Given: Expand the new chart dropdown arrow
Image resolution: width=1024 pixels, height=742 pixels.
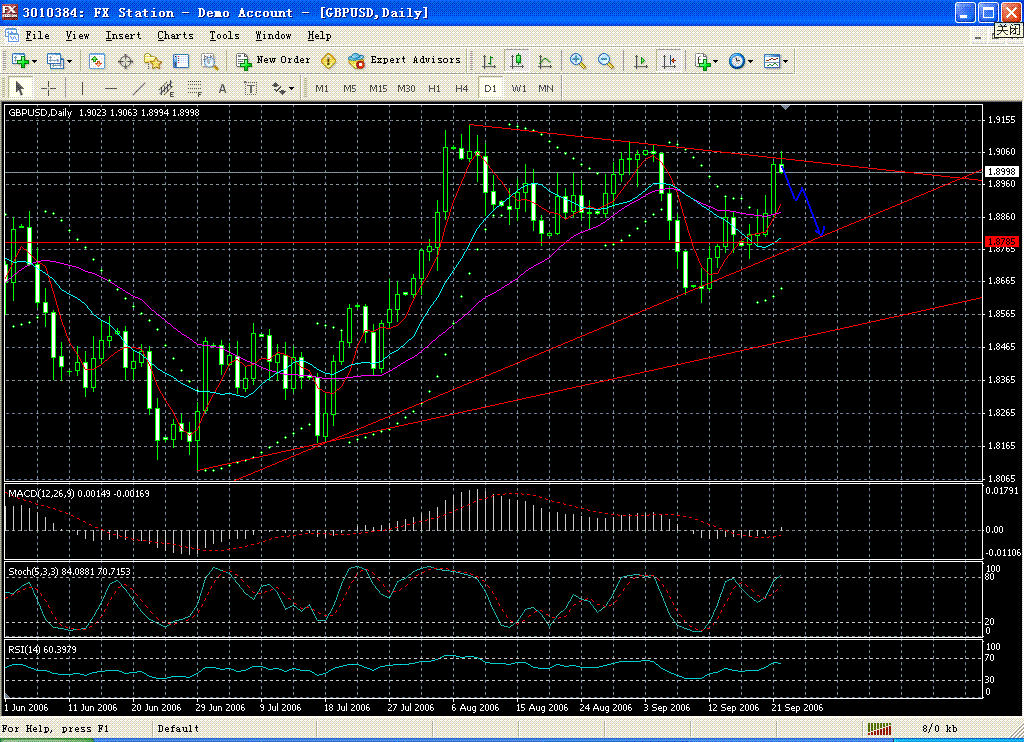Looking at the screenshot, I should click(36, 61).
